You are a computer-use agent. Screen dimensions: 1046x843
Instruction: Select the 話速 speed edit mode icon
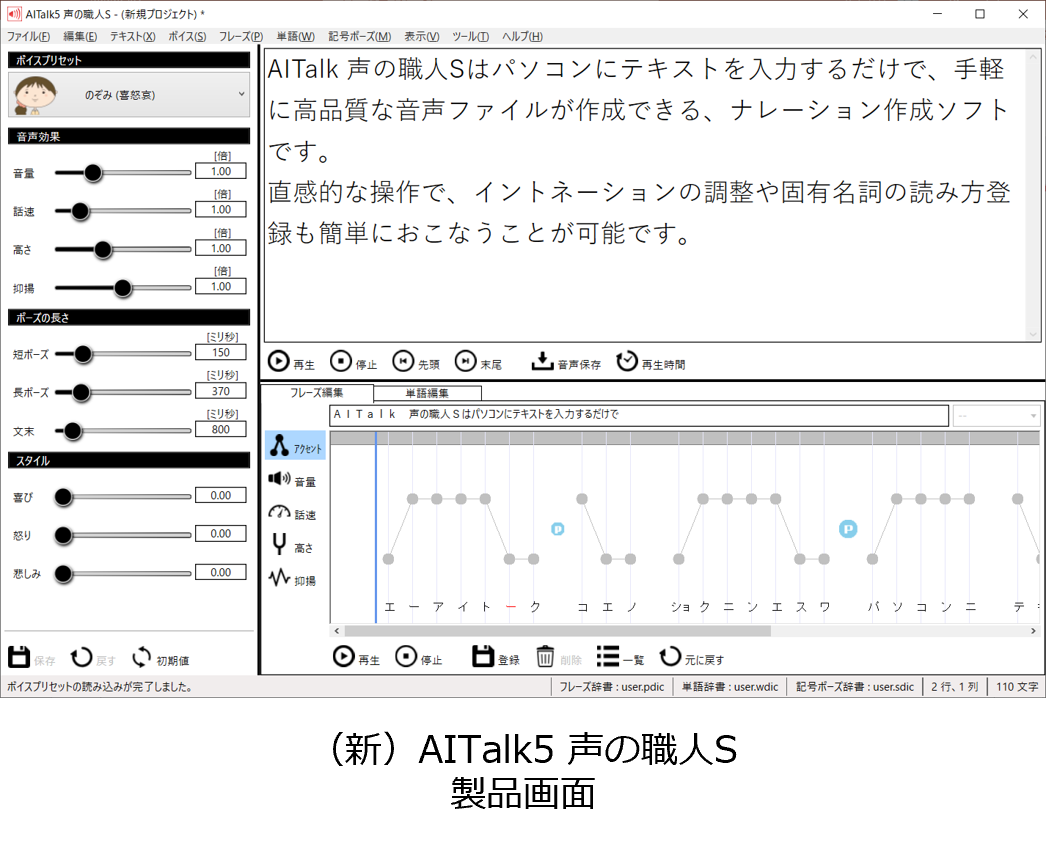click(280, 512)
